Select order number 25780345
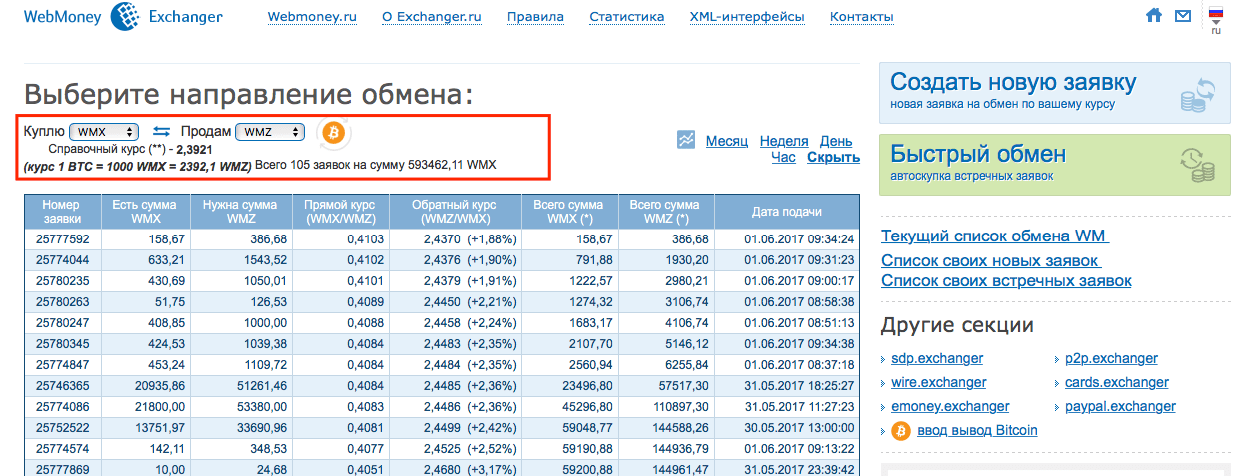The height and width of the screenshot is (476, 1255). (62, 343)
